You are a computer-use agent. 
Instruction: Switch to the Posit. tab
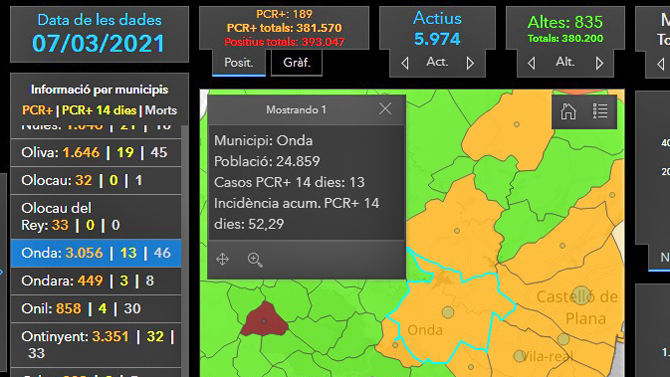pos(239,63)
